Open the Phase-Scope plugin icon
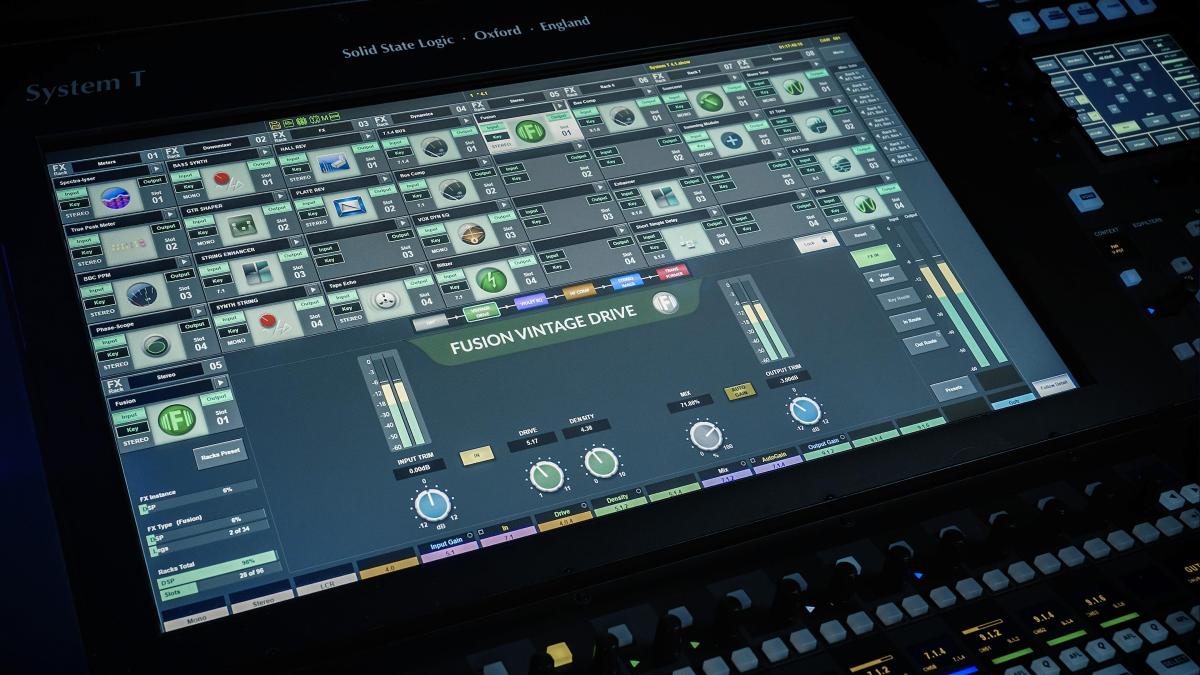This screenshot has height=675, width=1200. click(154, 346)
